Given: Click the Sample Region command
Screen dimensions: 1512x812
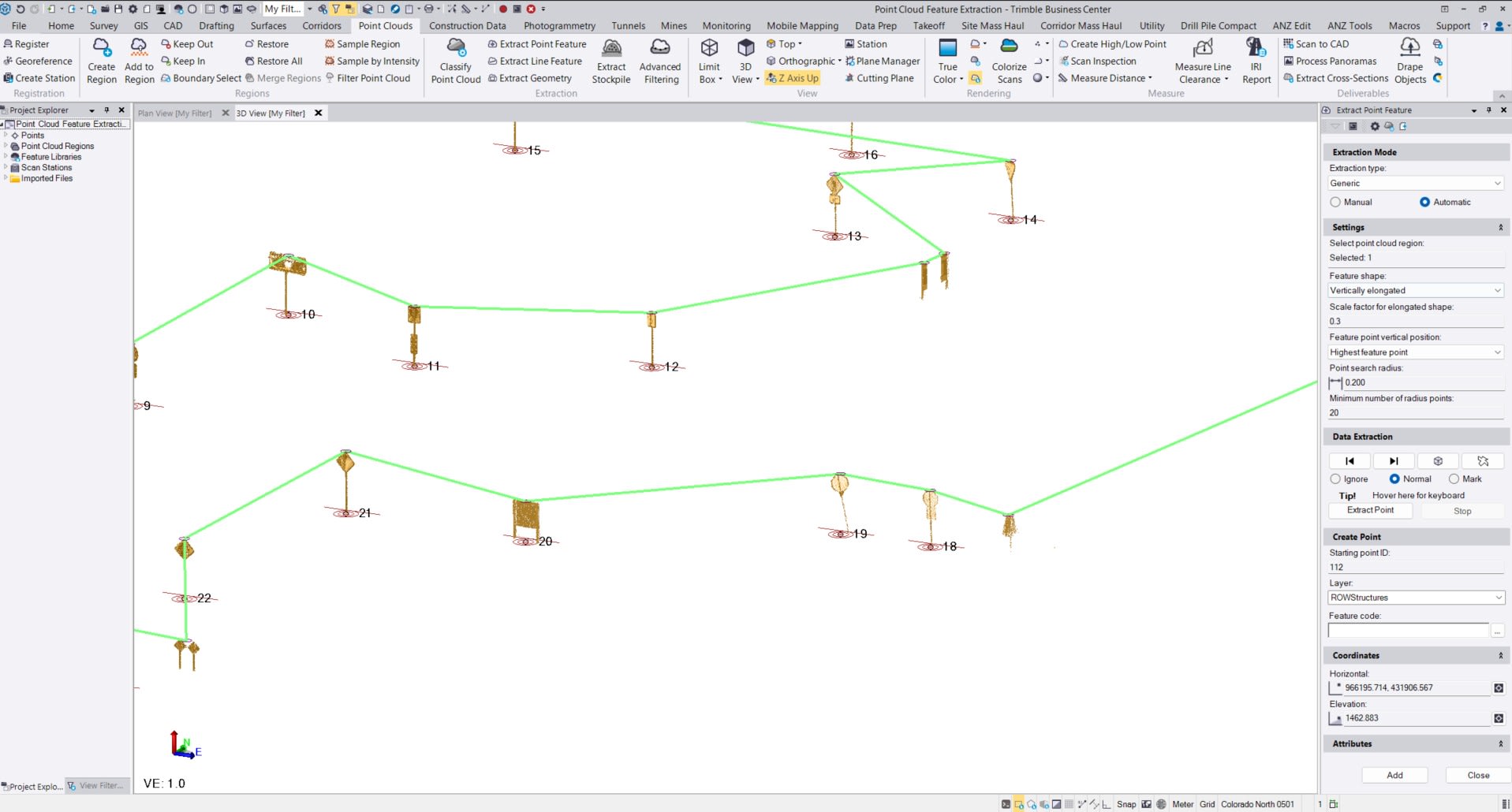Looking at the screenshot, I should tap(362, 44).
